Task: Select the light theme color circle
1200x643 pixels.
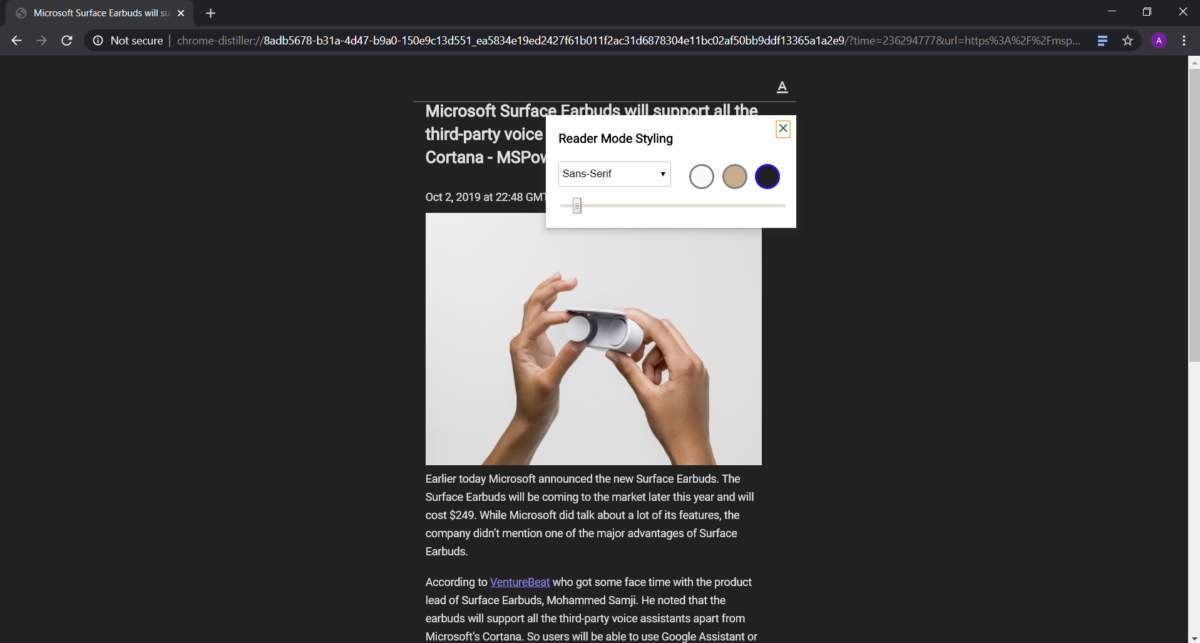Action: pos(702,177)
